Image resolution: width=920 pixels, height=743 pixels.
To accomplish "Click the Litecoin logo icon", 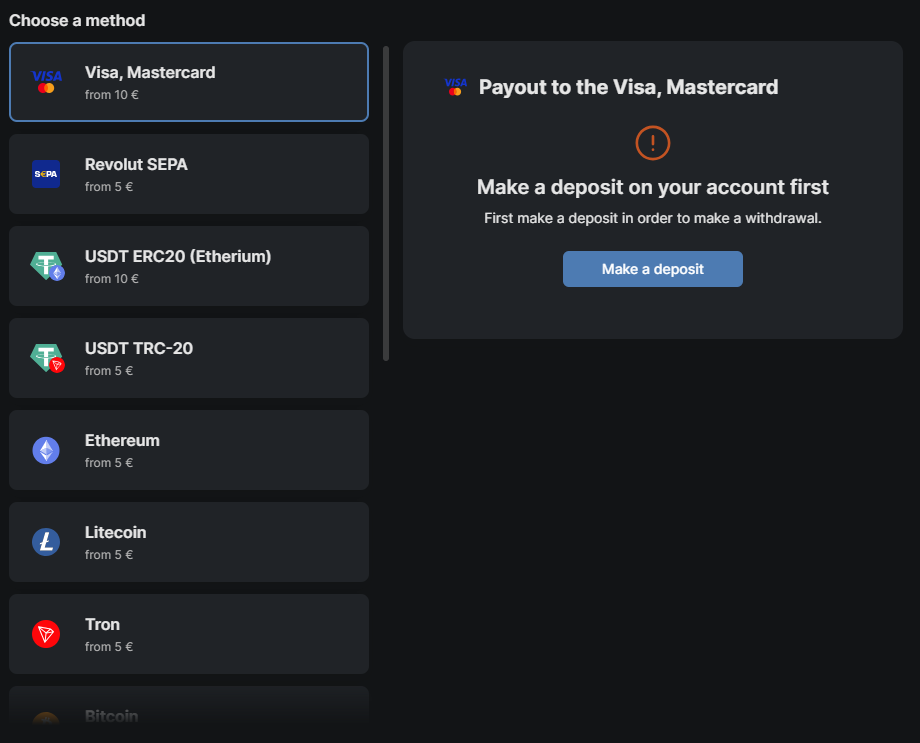I will (x=46, y=542).
